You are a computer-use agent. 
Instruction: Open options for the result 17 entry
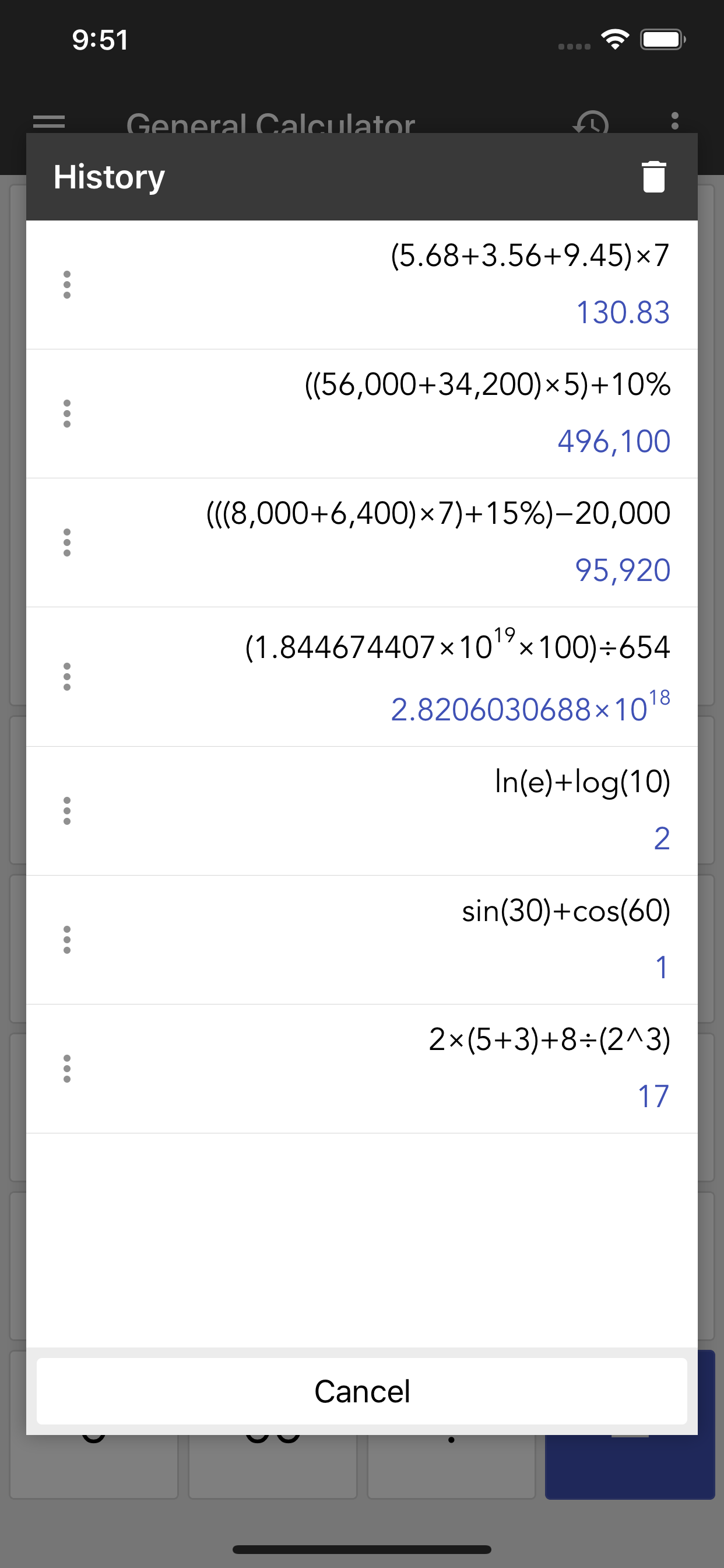67,1069
